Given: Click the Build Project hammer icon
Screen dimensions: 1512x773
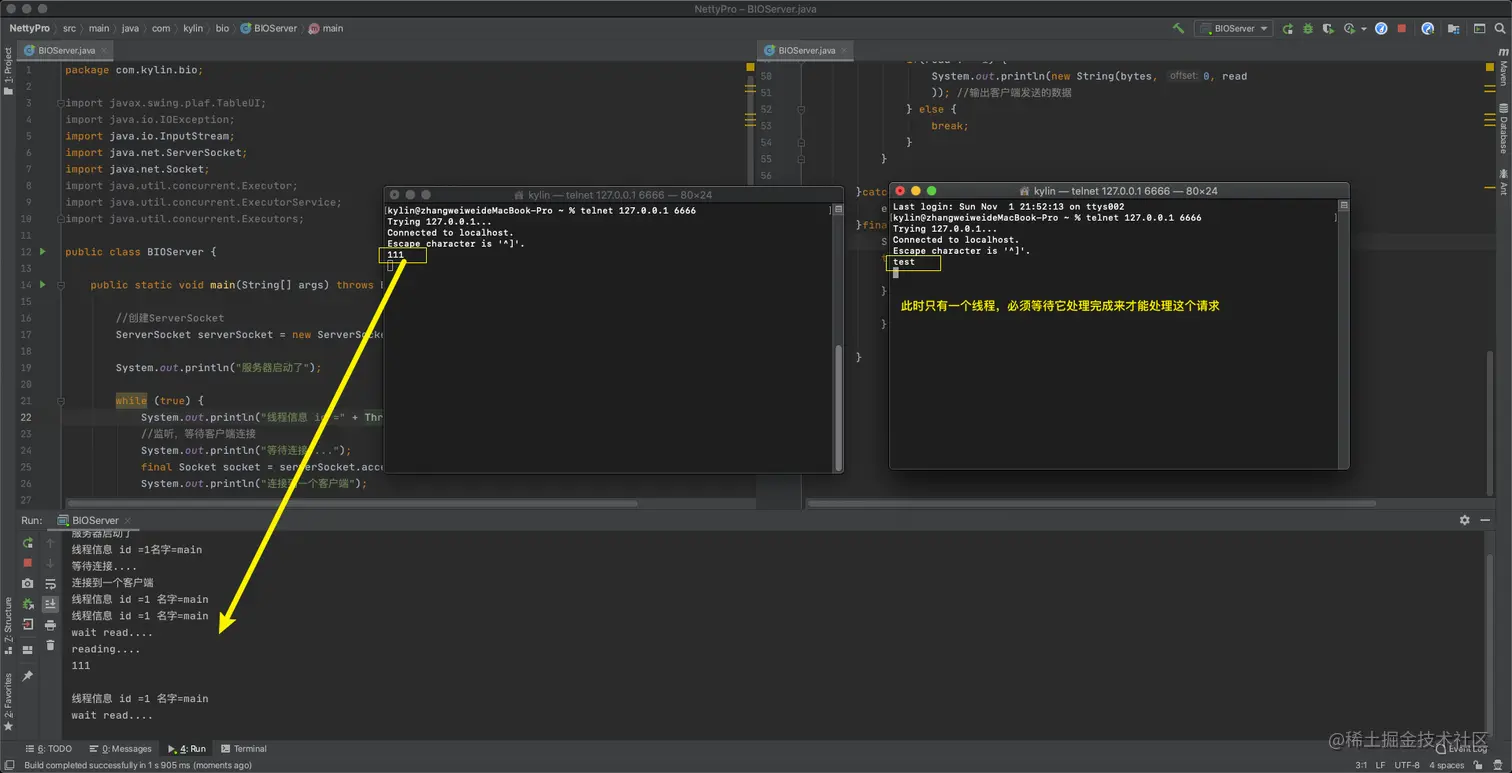Looking at the screenshot, I should (x=1178, y=29).
